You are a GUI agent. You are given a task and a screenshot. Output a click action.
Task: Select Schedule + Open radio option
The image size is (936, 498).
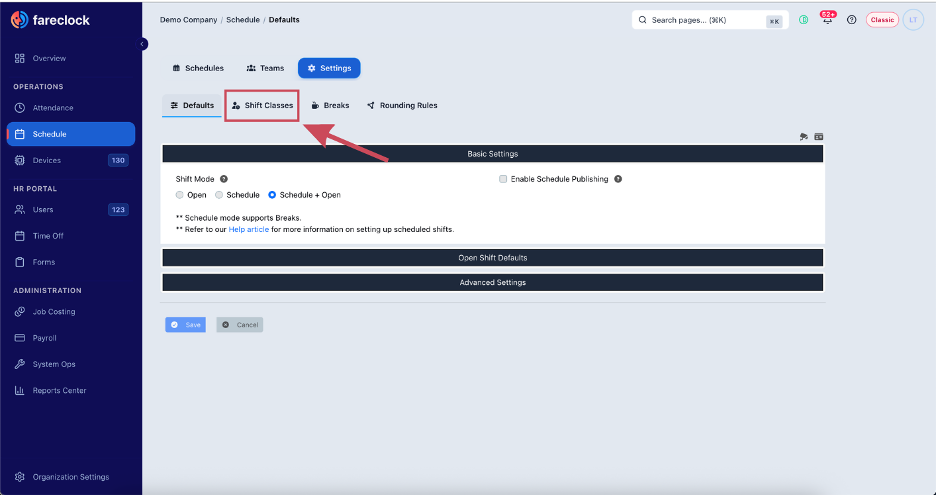272,195
